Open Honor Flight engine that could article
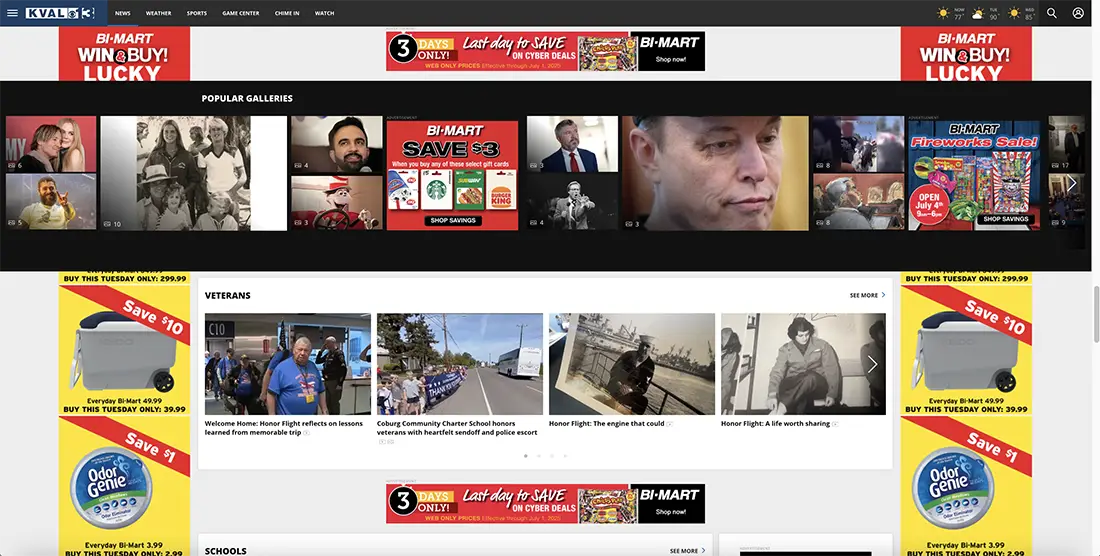Image resolution: width=1100 pixels, height=556 pixels. [x=607, y=423]
